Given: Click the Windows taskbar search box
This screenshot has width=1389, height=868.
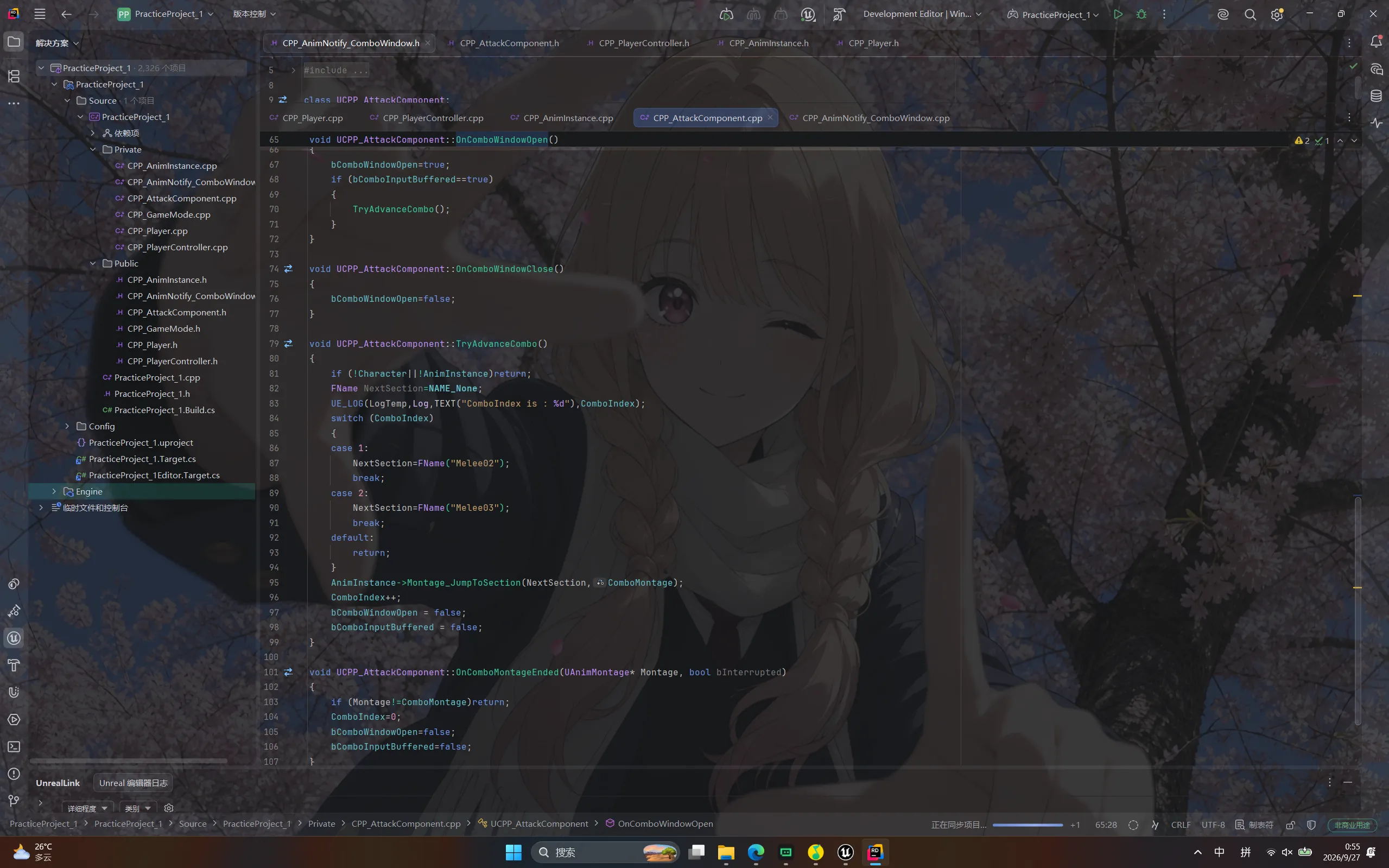Looking at the screenshot, I should tap(606, 852).
